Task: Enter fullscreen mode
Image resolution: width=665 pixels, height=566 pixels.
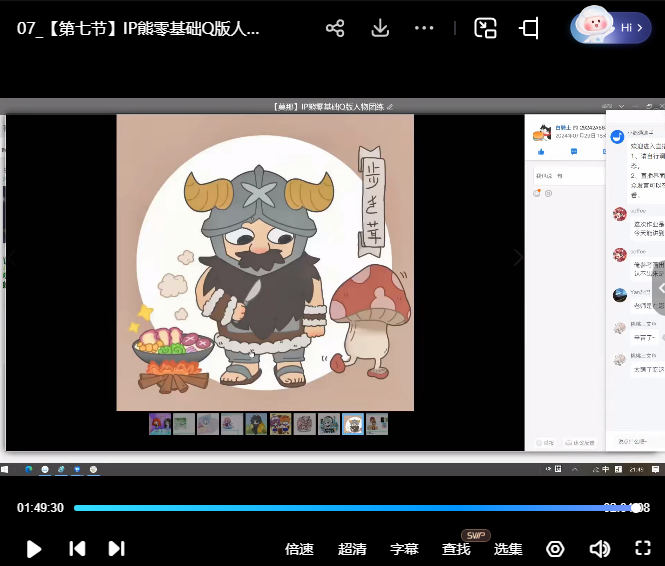Action: 643,548
